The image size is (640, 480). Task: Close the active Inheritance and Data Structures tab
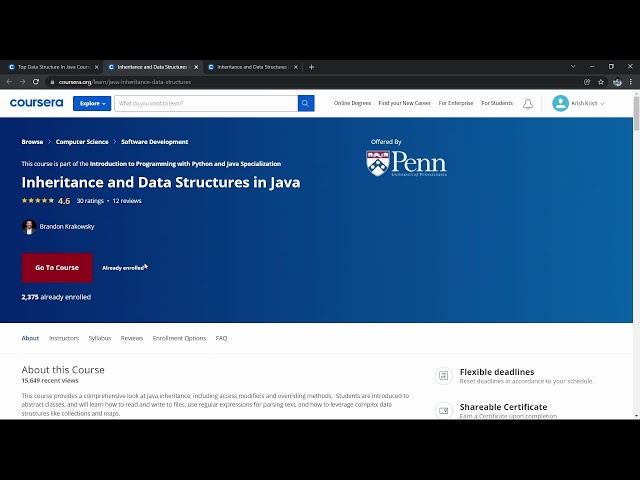coord(196,67)
